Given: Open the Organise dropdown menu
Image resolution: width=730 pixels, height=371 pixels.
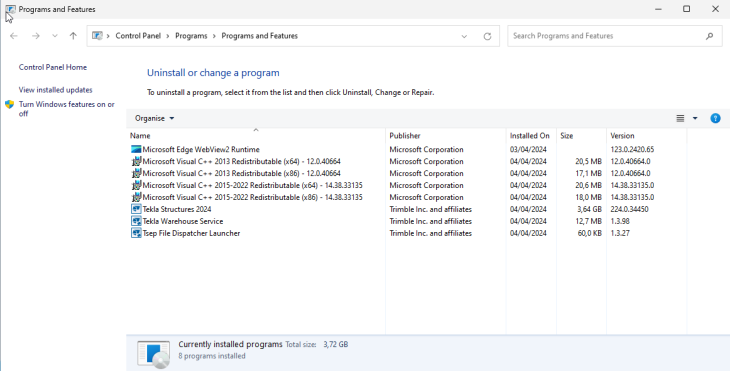Looking at the screenshot, I should tap(154, 118).
